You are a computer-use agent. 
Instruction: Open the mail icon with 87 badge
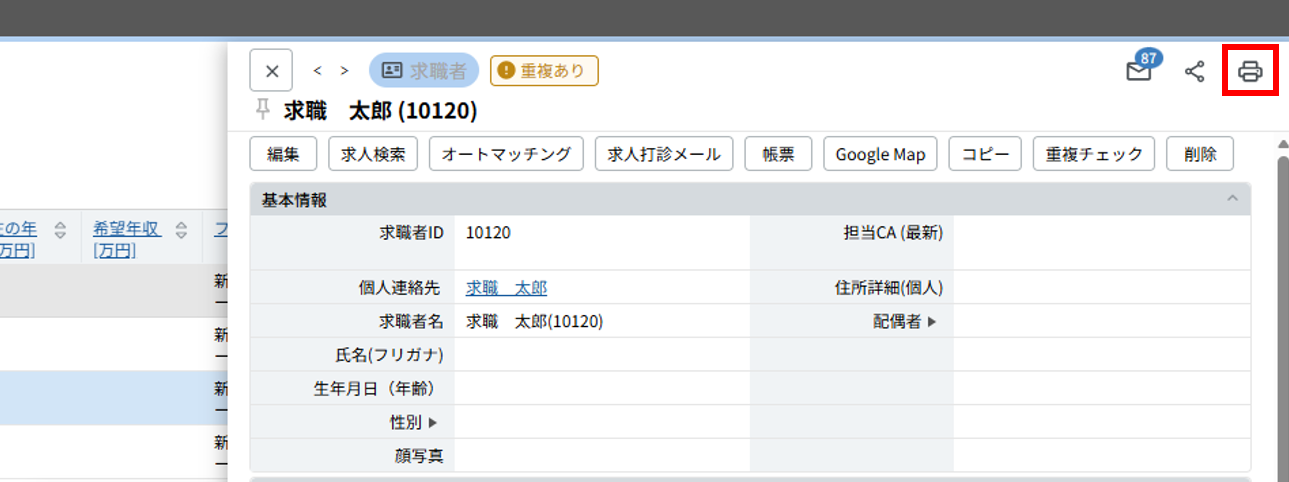pos(1139,70)
